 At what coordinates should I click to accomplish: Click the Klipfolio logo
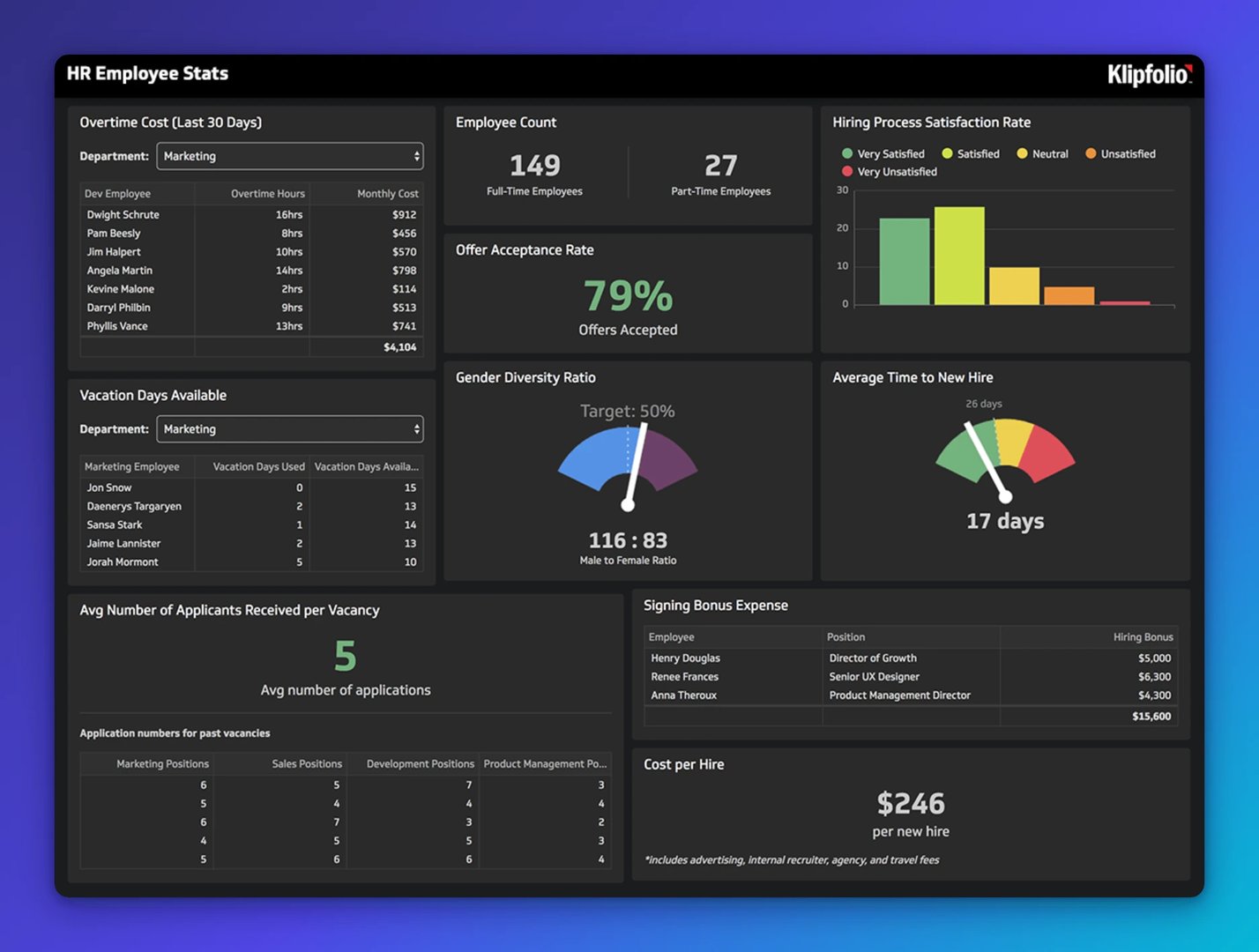pyautogui.click(x=1150, y=75)
